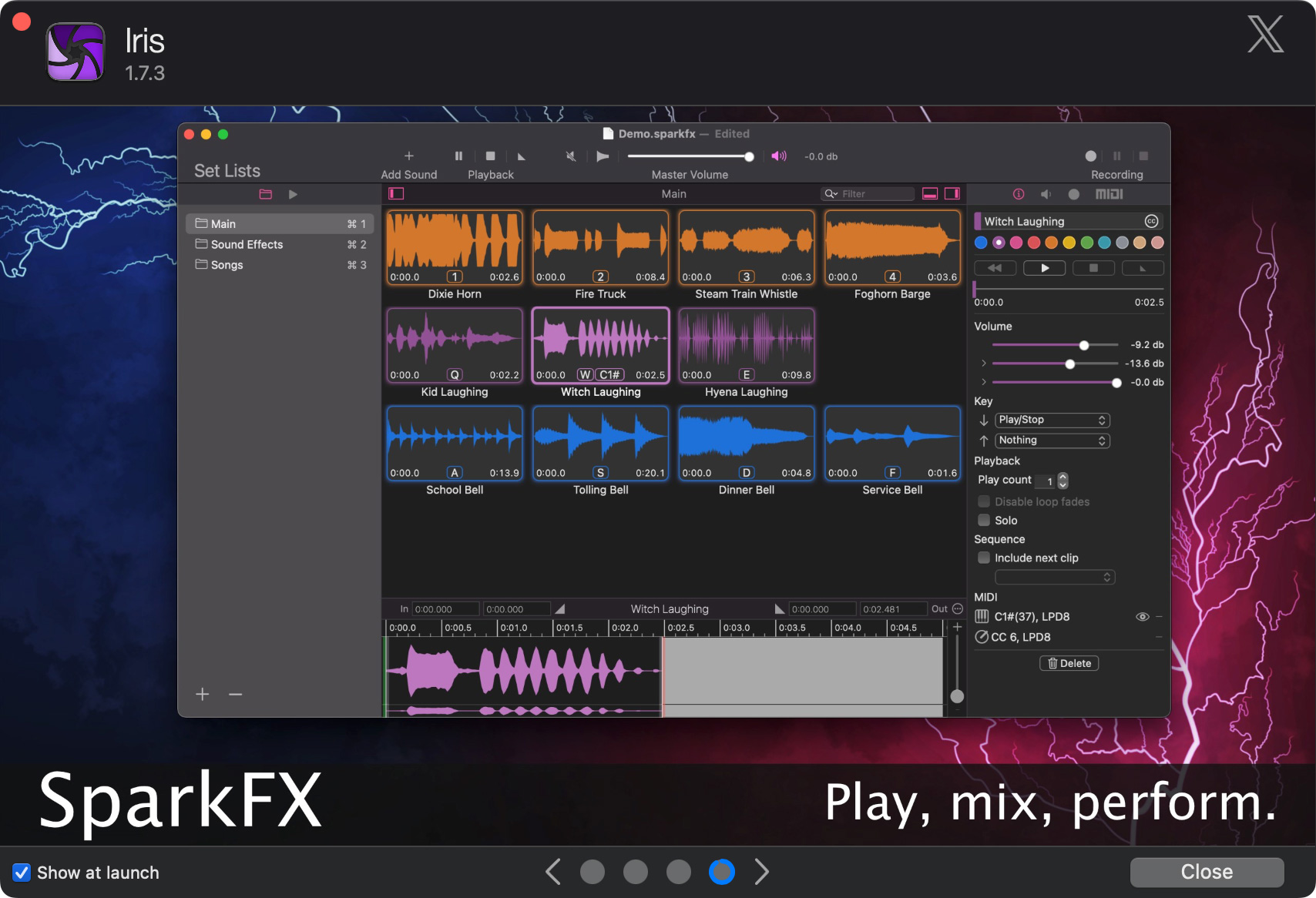
Task: Enable the Solo checkbox
Action: tap(984, 520)
